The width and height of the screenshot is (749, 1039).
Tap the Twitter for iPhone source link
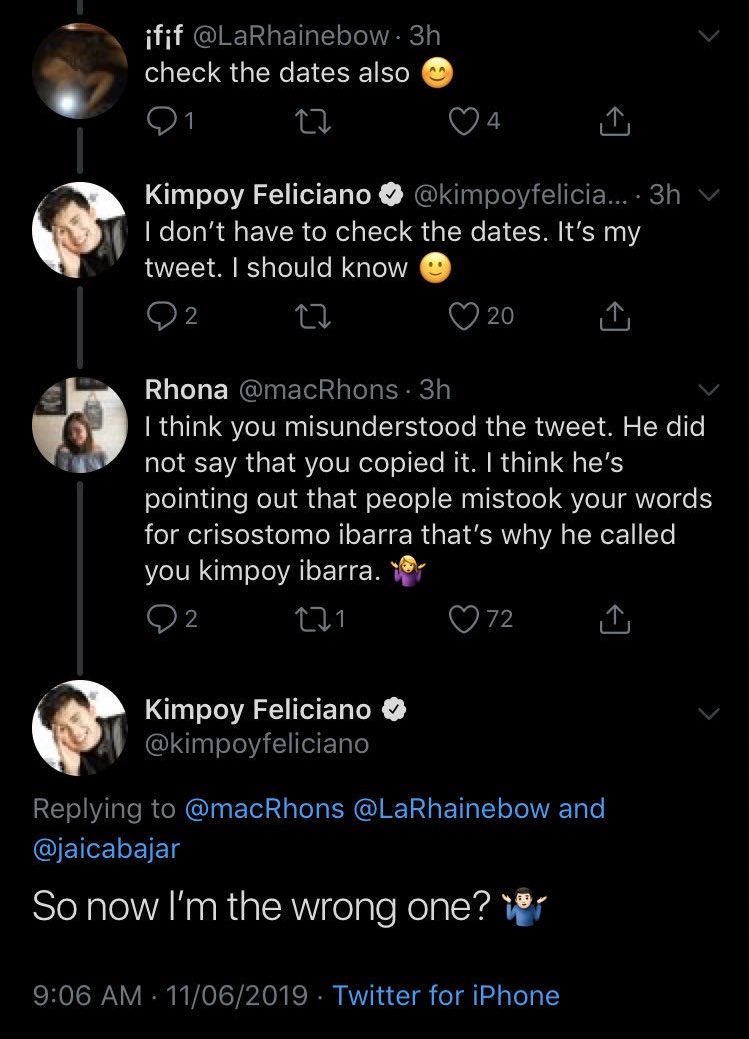[445, 995]
